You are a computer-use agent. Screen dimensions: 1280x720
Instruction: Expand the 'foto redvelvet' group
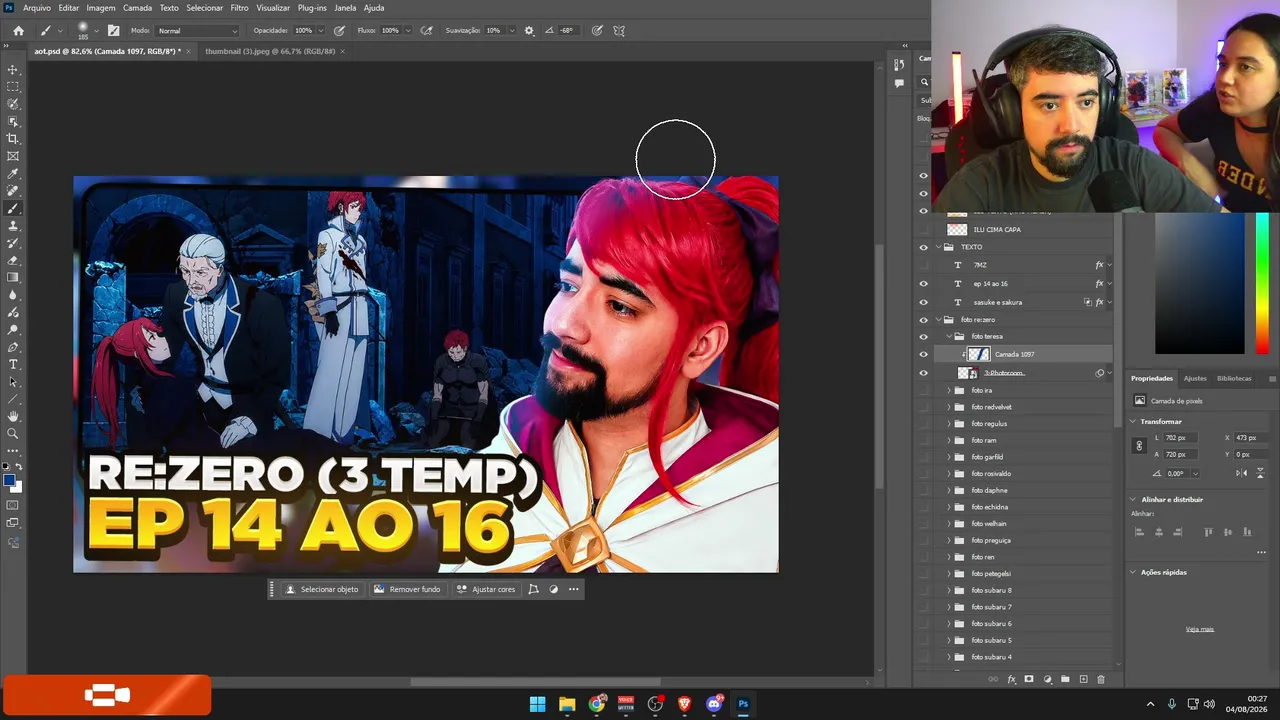948,407
